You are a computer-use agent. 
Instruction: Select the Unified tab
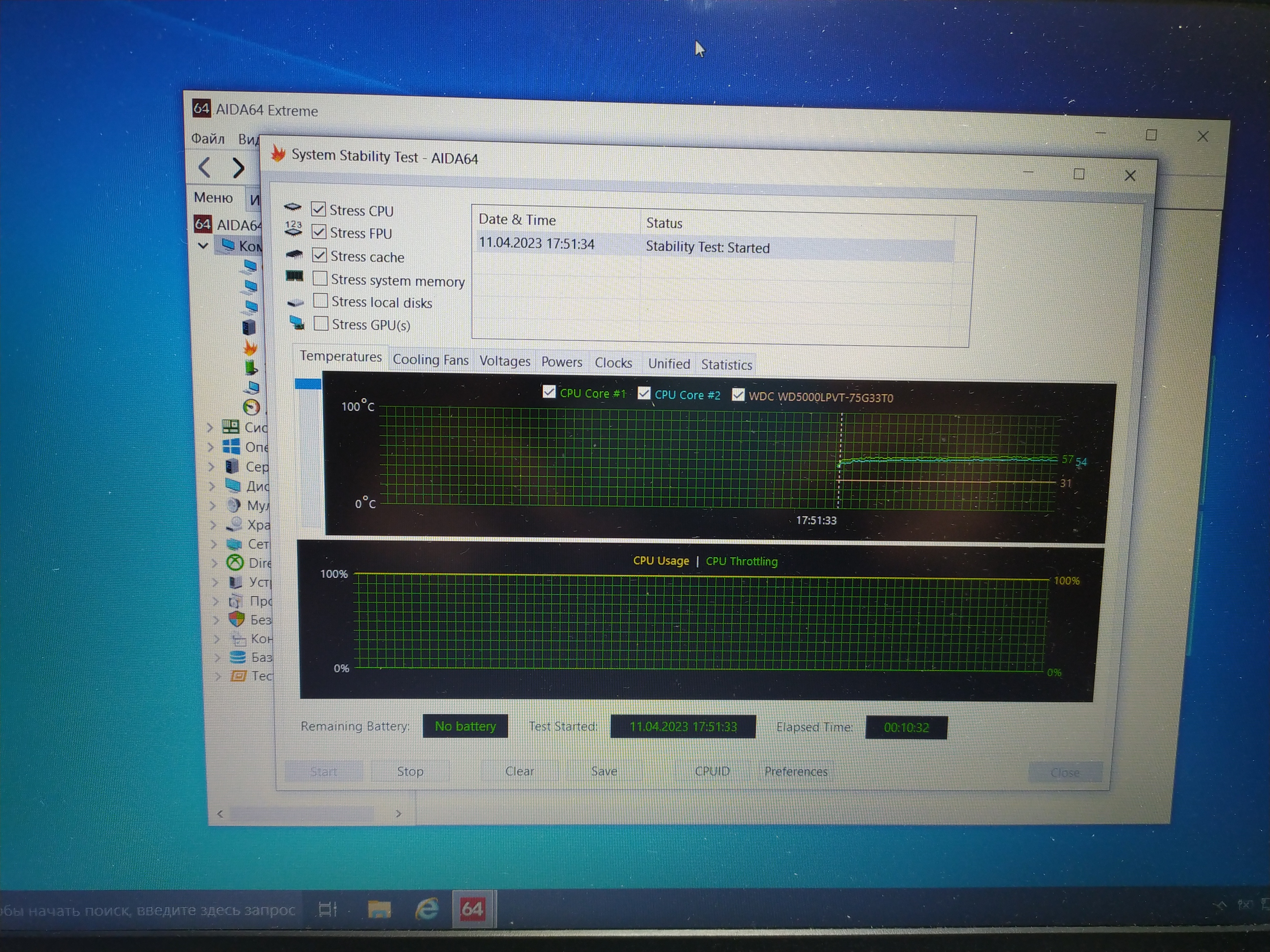click(x=669, y=364)
